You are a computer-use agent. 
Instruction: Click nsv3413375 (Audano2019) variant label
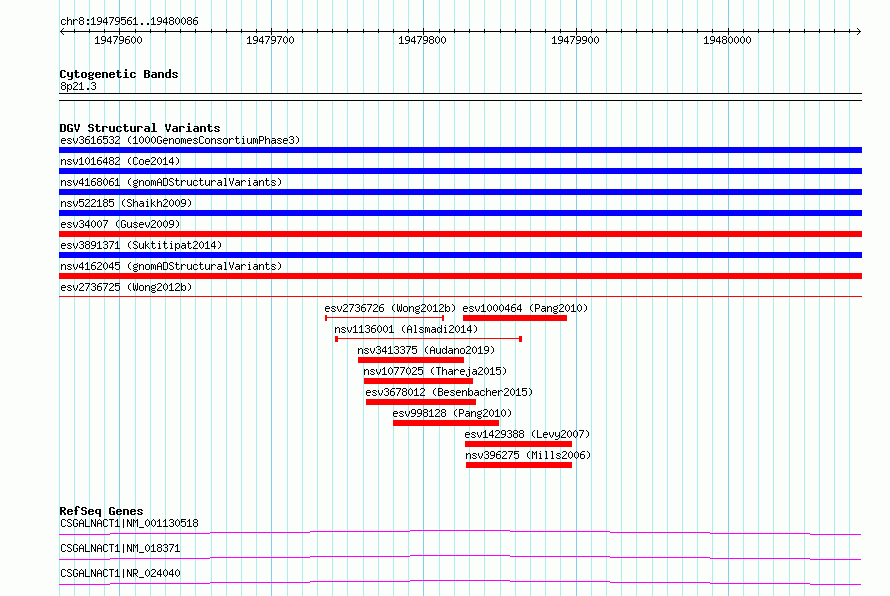pos(426,350)
